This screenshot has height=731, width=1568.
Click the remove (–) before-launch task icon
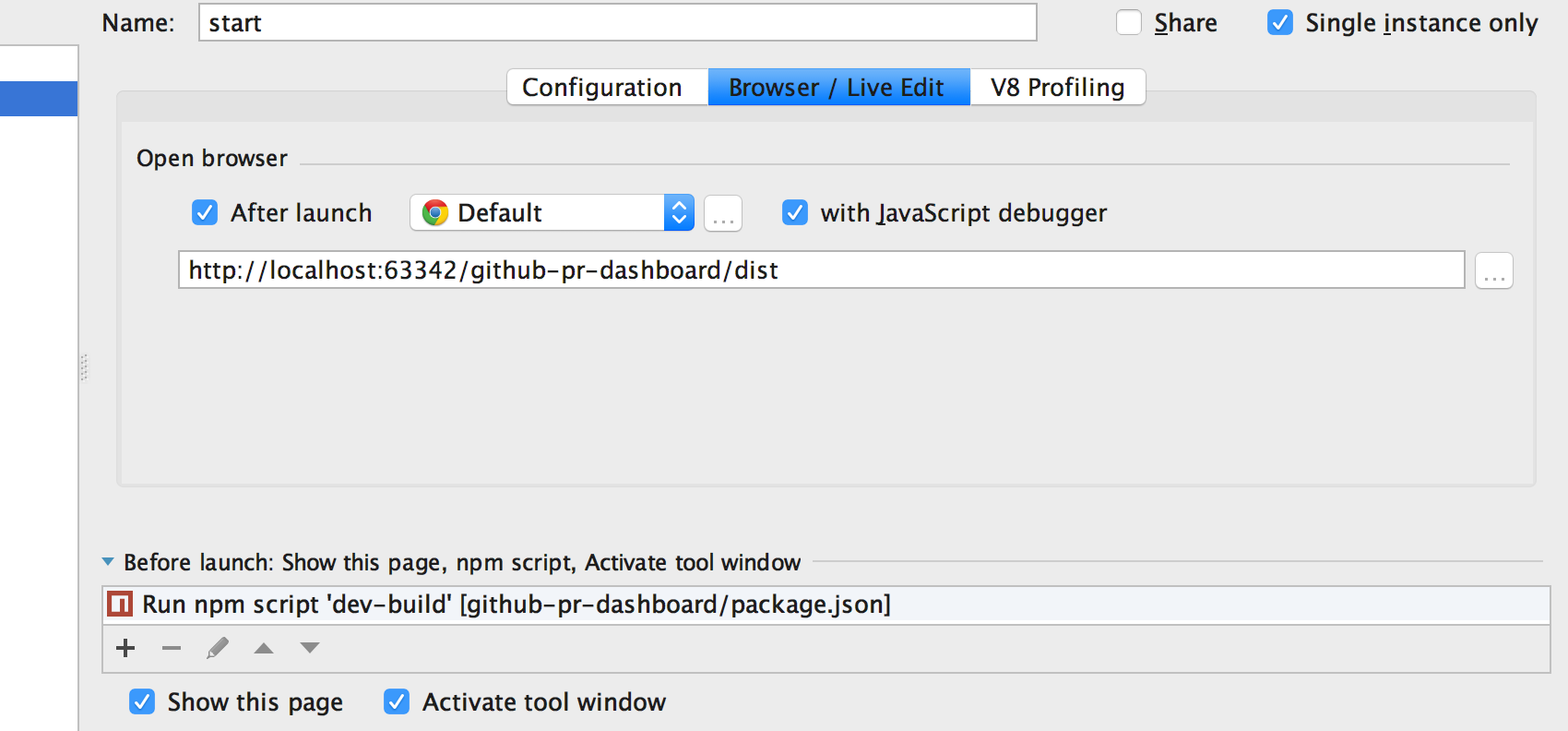pyautogui.click(x=172, y=648)
